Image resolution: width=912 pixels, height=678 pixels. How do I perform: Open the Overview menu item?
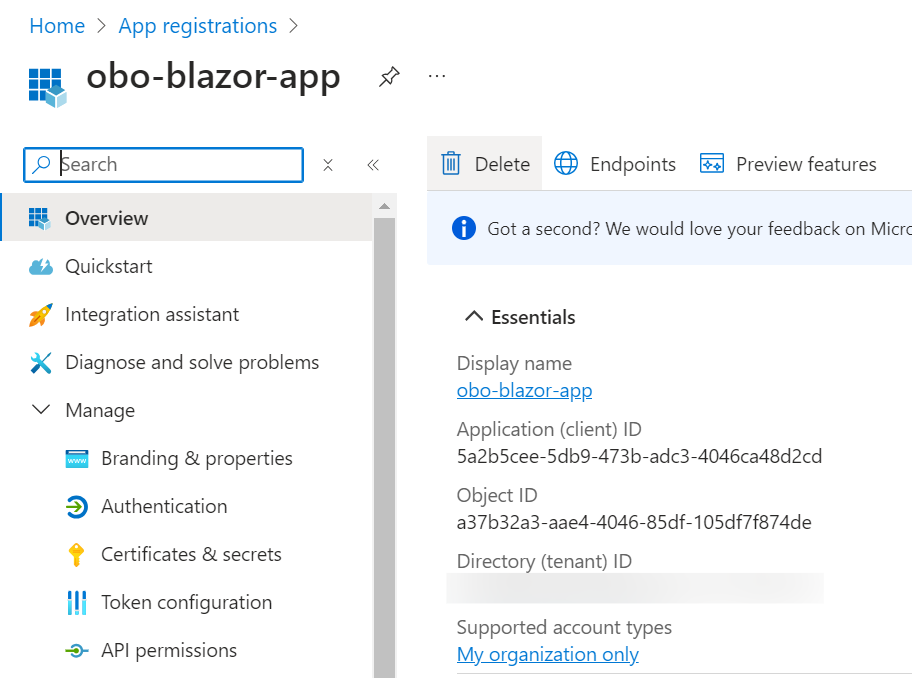pyautogui.click(x=187, y=218)
